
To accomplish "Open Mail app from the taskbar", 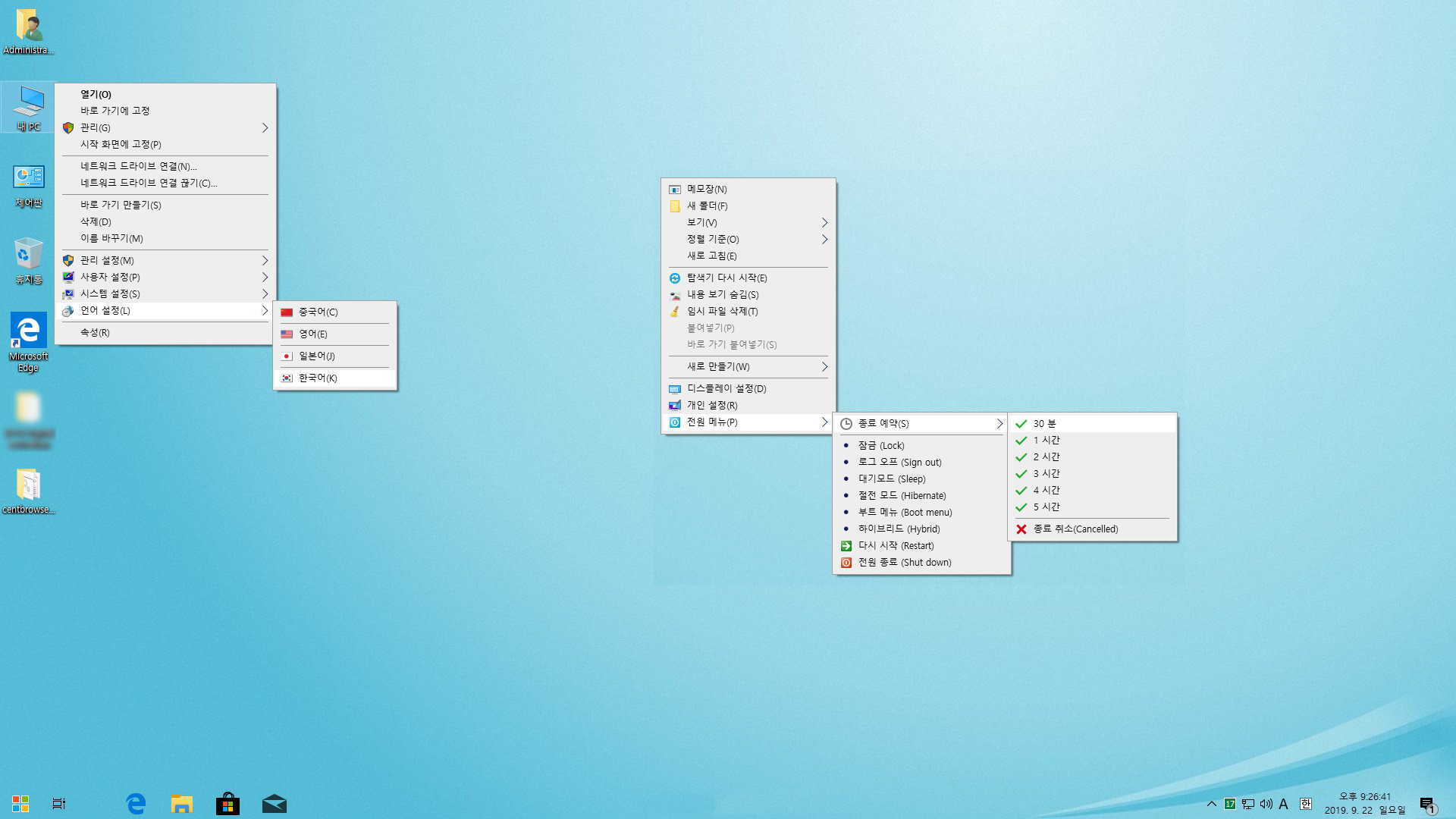I will (274, 803).
